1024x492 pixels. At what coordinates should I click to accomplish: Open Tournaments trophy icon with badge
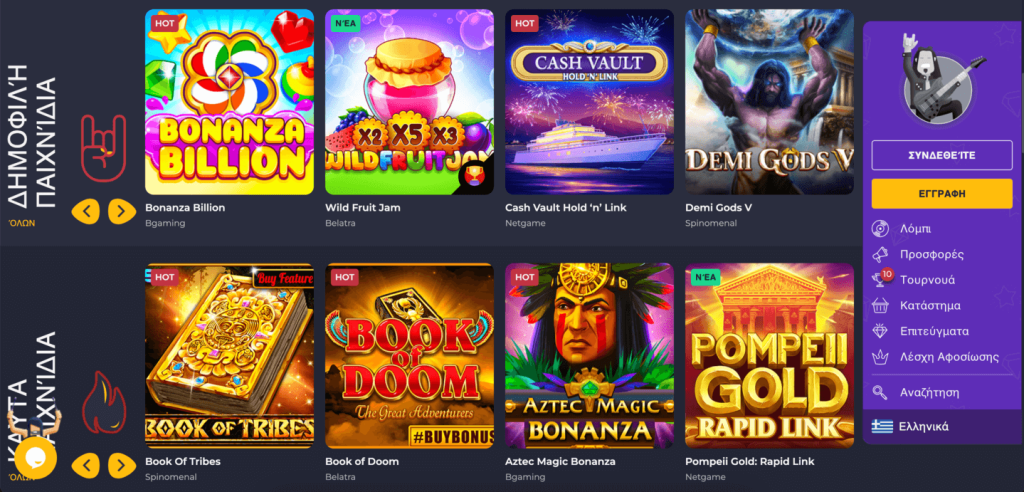click(x=882, y=279)
